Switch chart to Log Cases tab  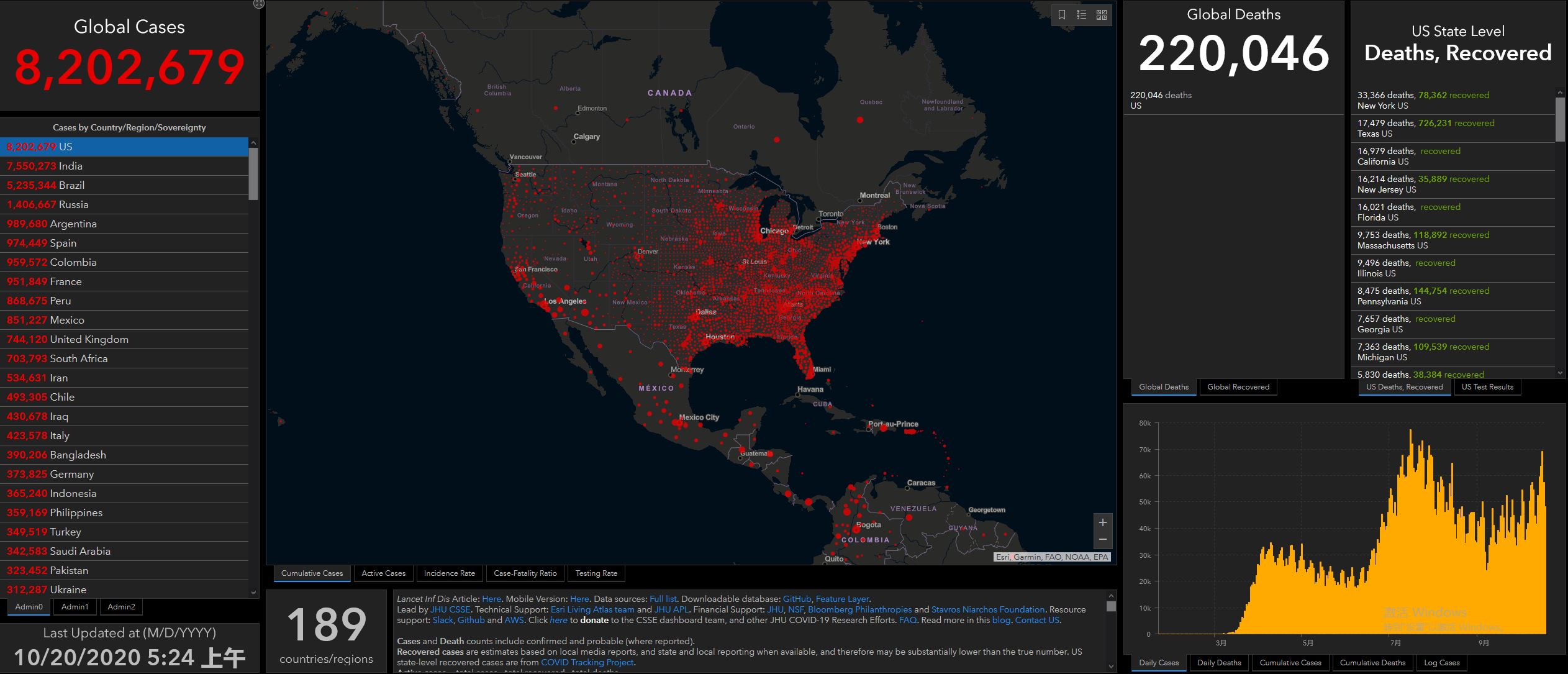point(1441,663)
